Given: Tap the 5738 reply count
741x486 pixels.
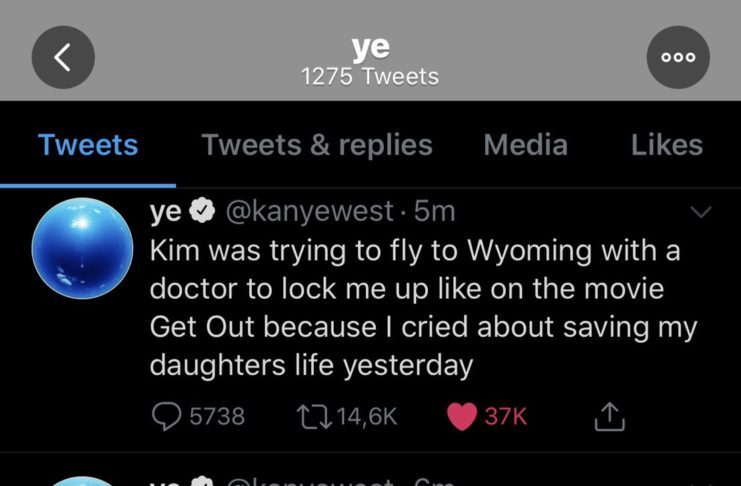Looking at the screenshot, I should pyautogui.click(x=217, y=416).
